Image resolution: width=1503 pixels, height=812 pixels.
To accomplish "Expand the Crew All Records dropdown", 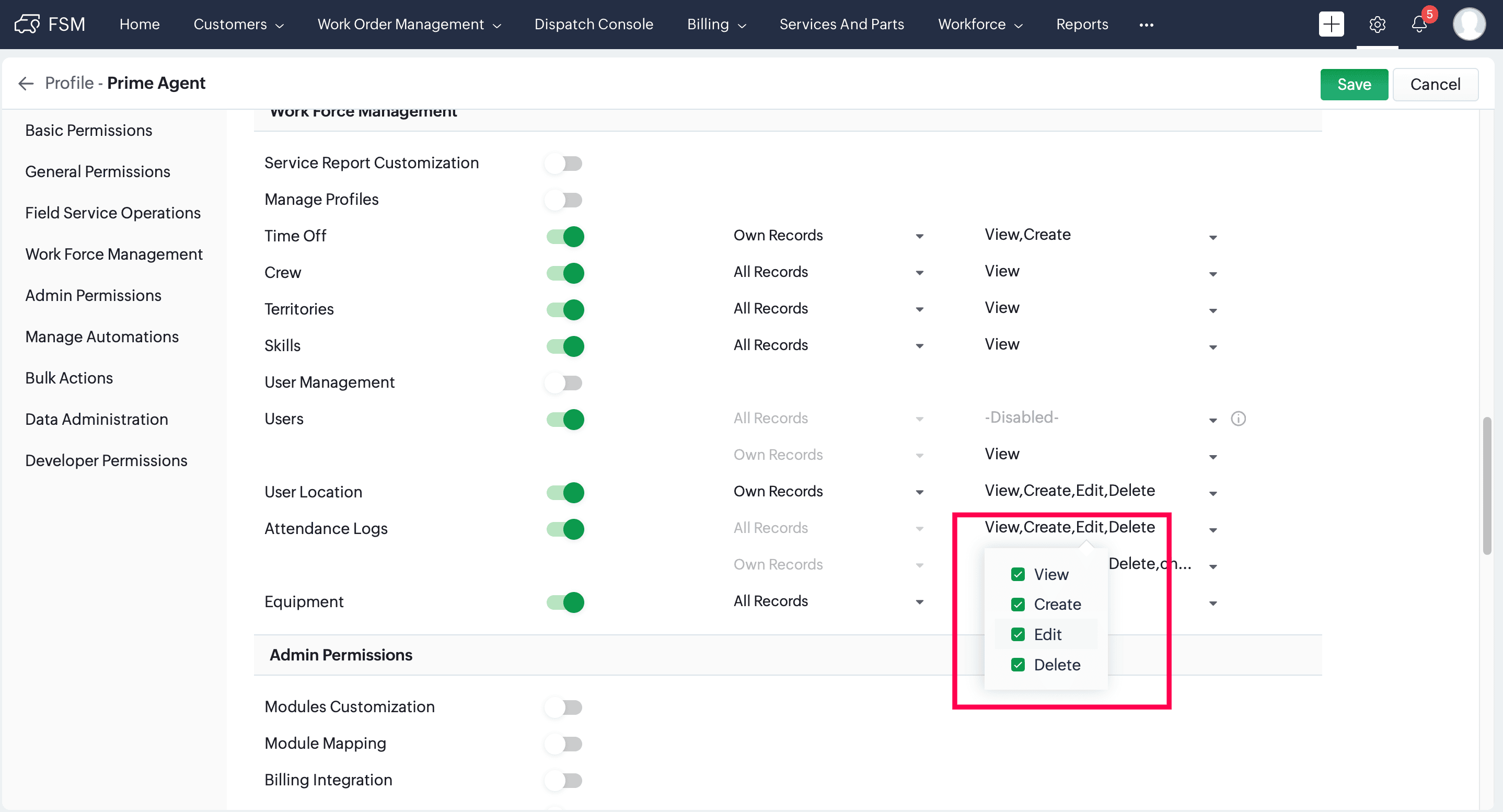I will [x=828, y=272].
